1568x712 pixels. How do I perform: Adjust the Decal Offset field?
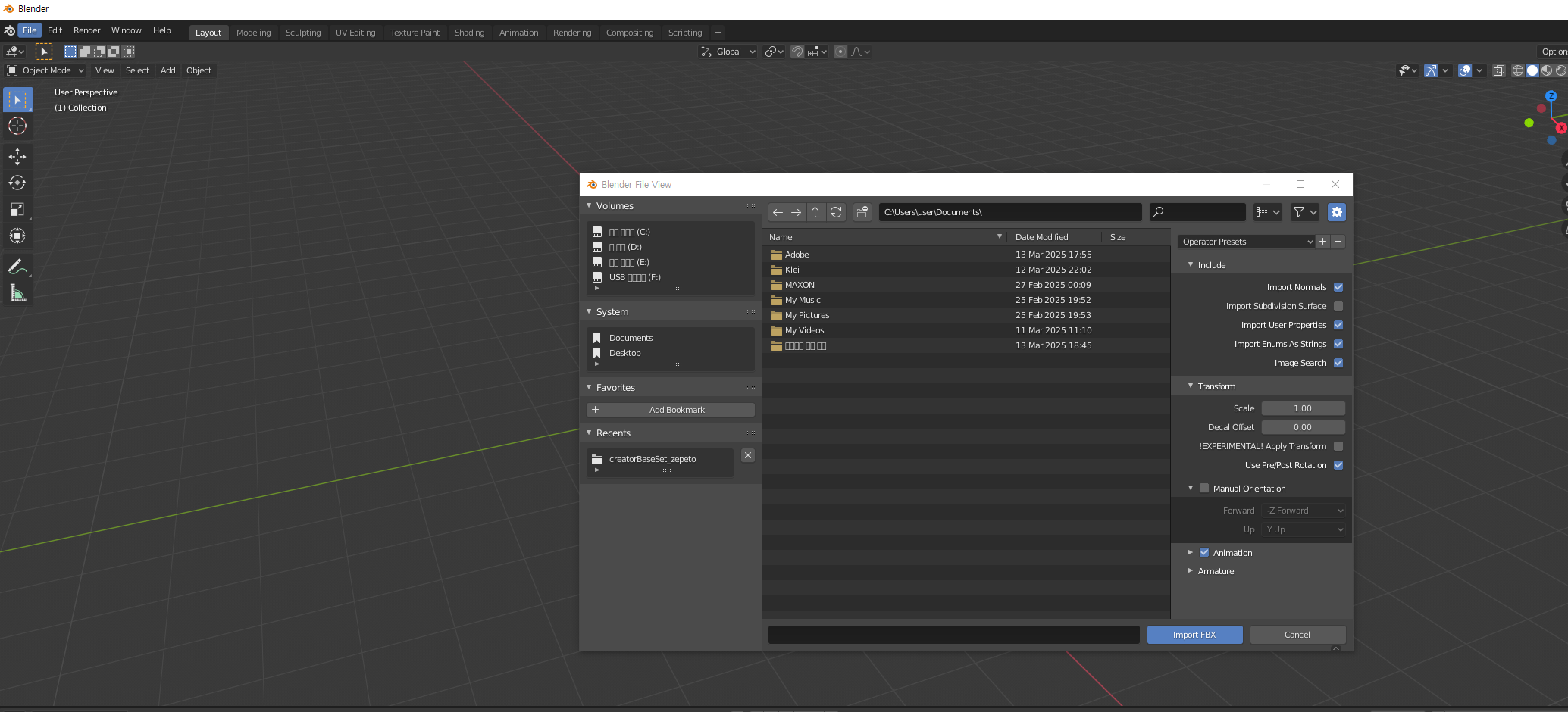tap(1304, 427)
